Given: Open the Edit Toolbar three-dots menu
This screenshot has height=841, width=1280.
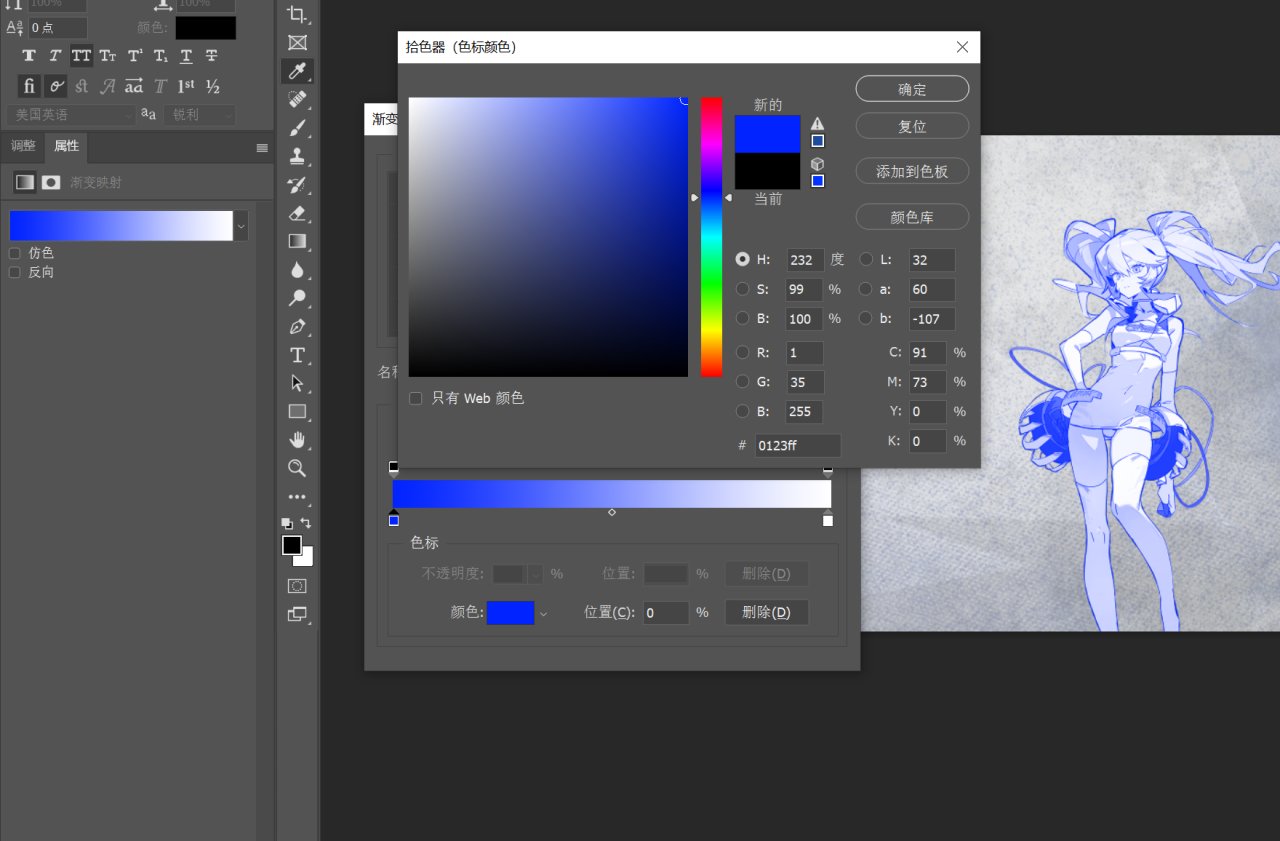Looking at the screenshot, I should (x=297, y=497).
